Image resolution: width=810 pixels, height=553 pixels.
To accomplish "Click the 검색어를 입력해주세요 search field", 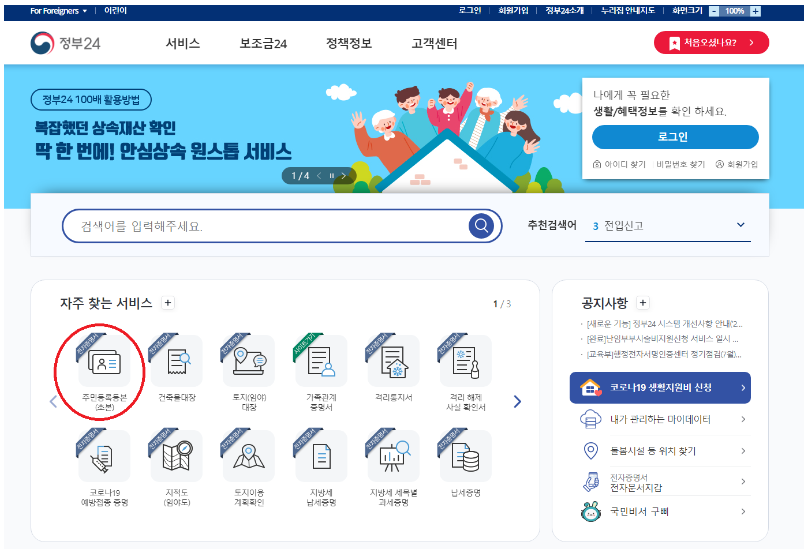I will coord(265,226).
